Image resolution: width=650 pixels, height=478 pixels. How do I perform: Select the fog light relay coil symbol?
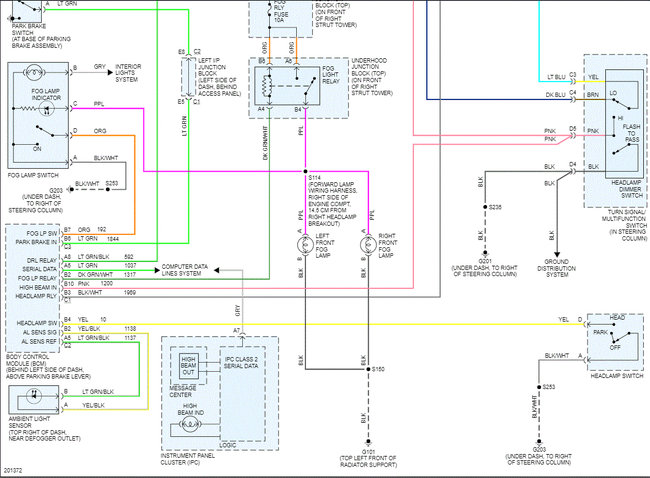point(266,86)
